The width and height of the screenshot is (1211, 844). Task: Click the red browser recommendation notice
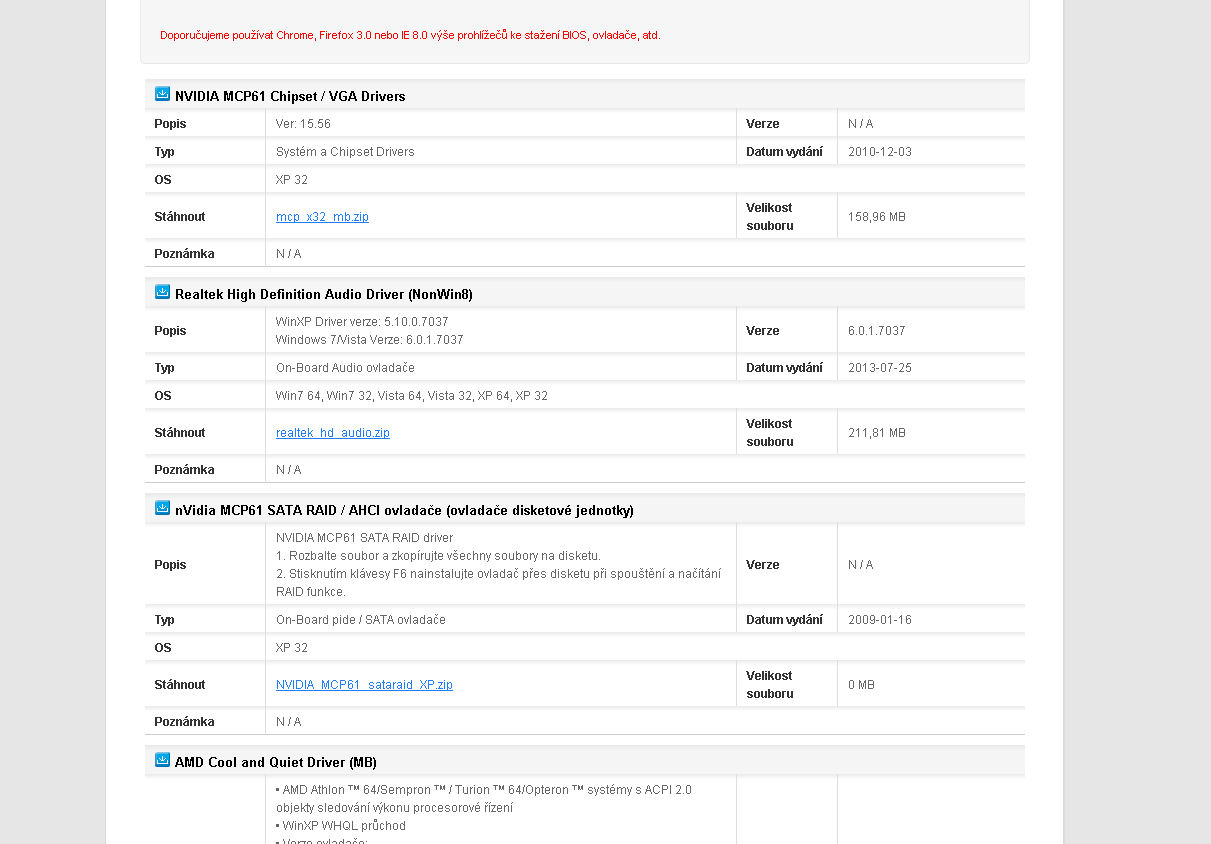coord(410,35)
